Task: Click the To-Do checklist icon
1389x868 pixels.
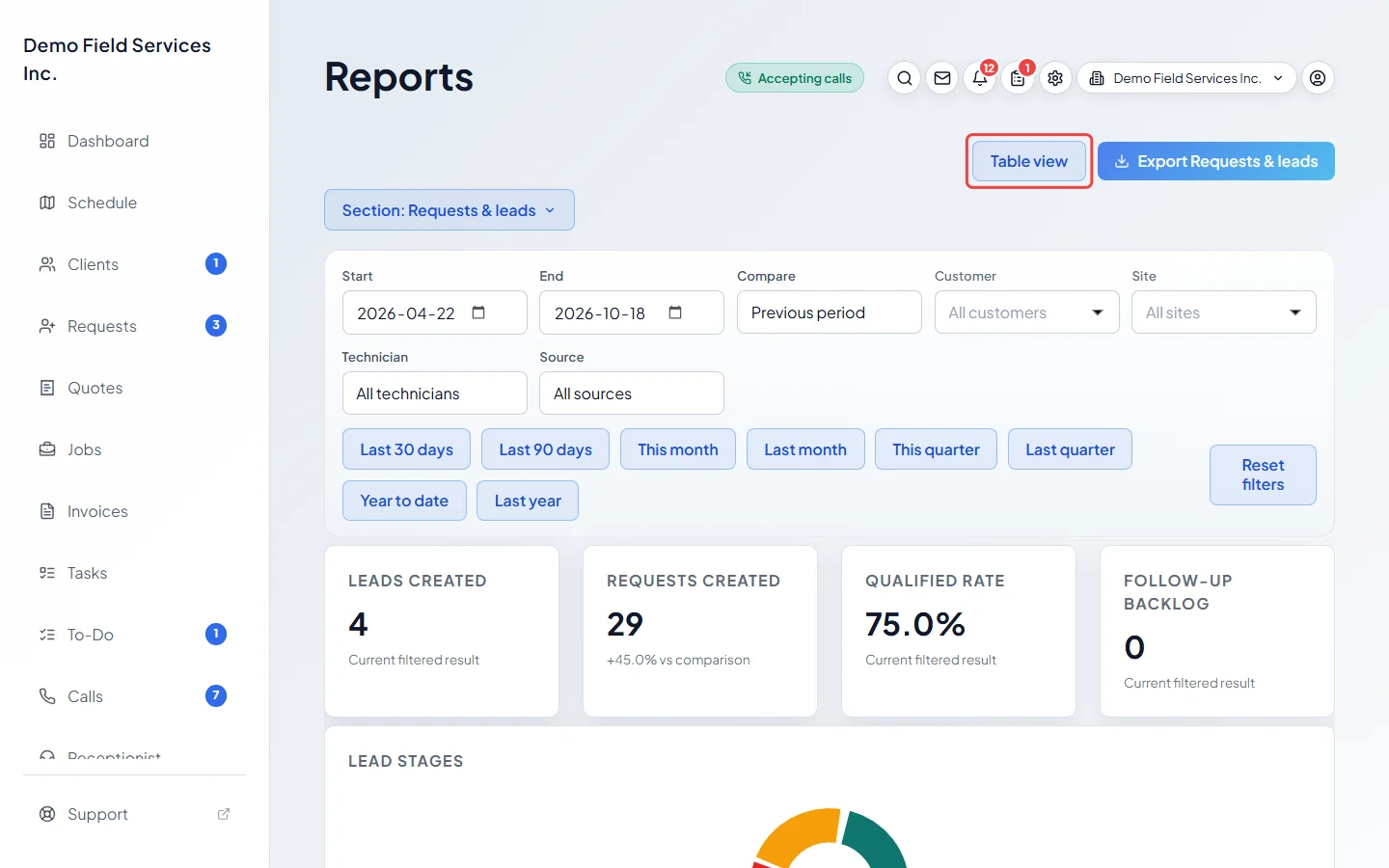Action: 47,635
